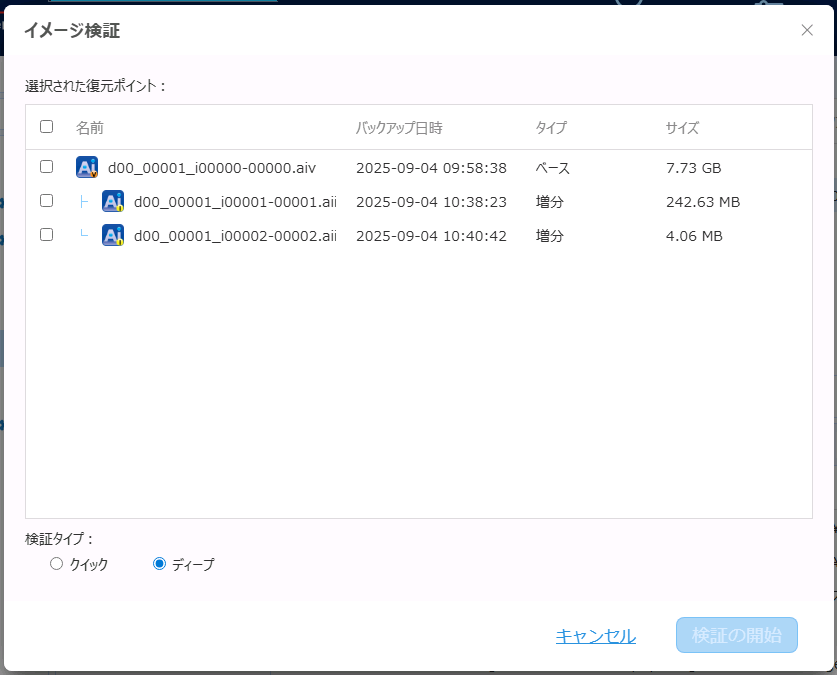
Task: Sort by the 名前 column header
Action: pyautogui.click(x=90, y=128)
